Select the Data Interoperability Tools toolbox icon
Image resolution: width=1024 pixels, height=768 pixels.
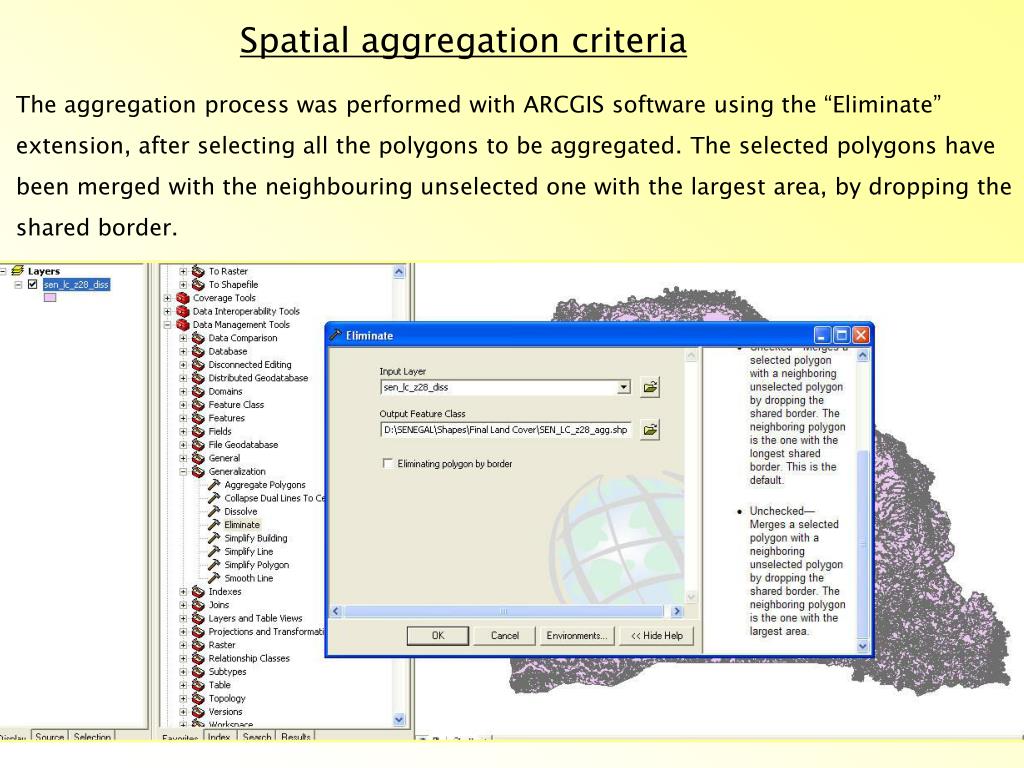[x=183, y=311]
